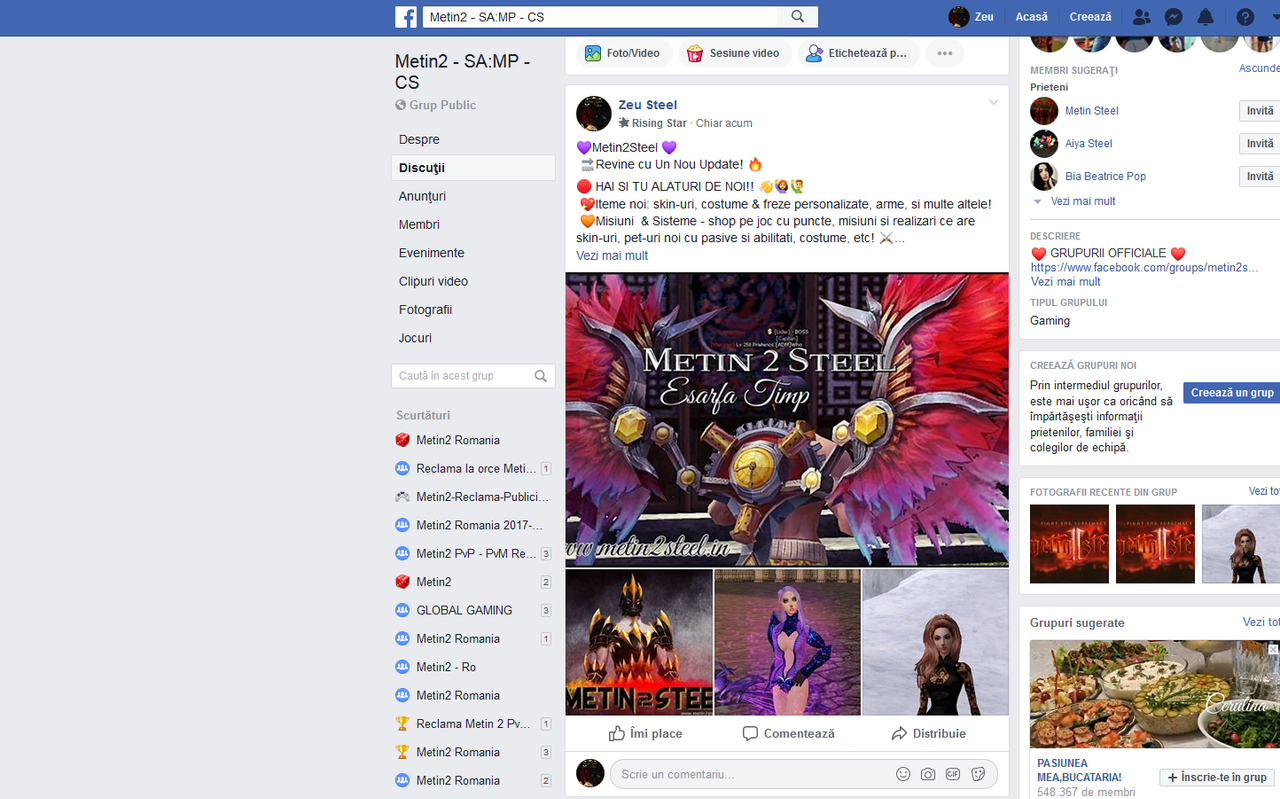Click the search magnifier in the top bar
This screenshot has width=1280, height=799.
[x=797, y=16]
